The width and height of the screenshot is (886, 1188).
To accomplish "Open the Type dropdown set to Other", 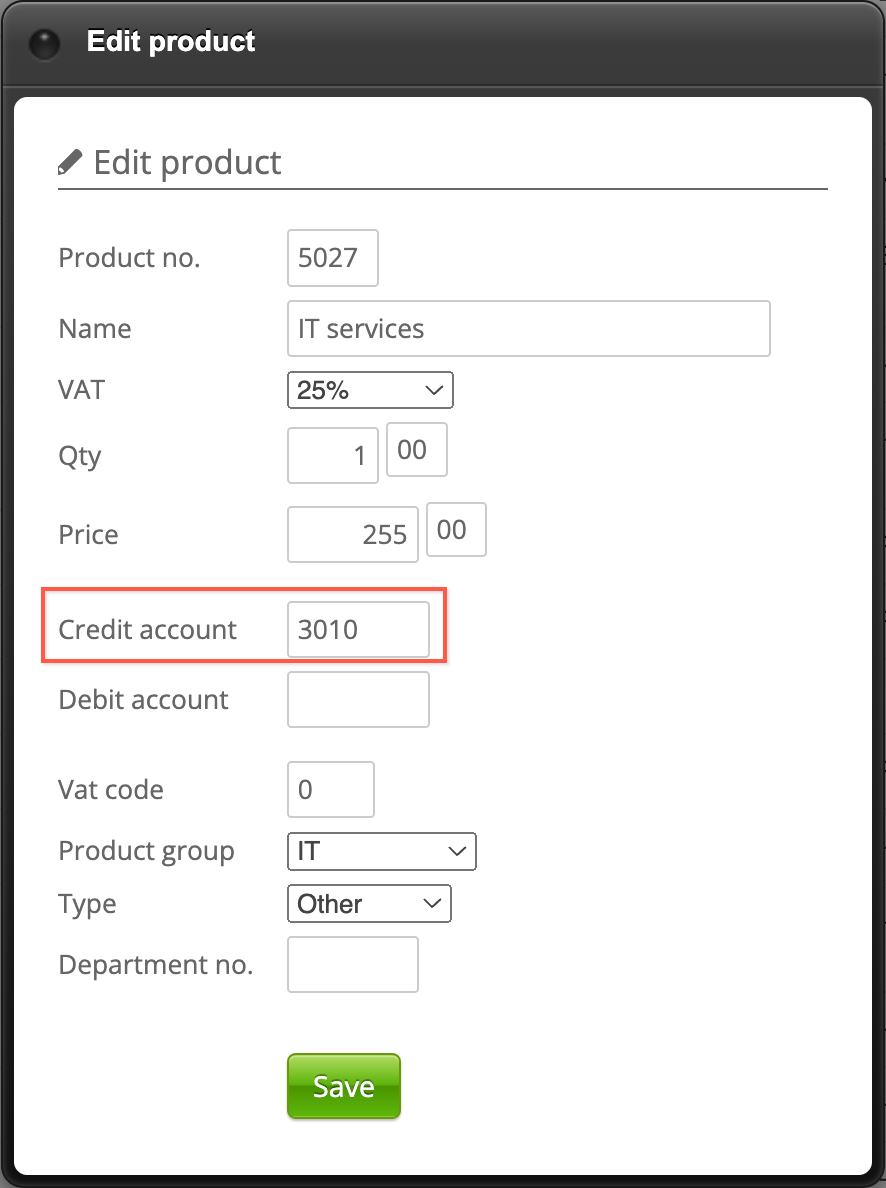I will [x=369, y=904].
